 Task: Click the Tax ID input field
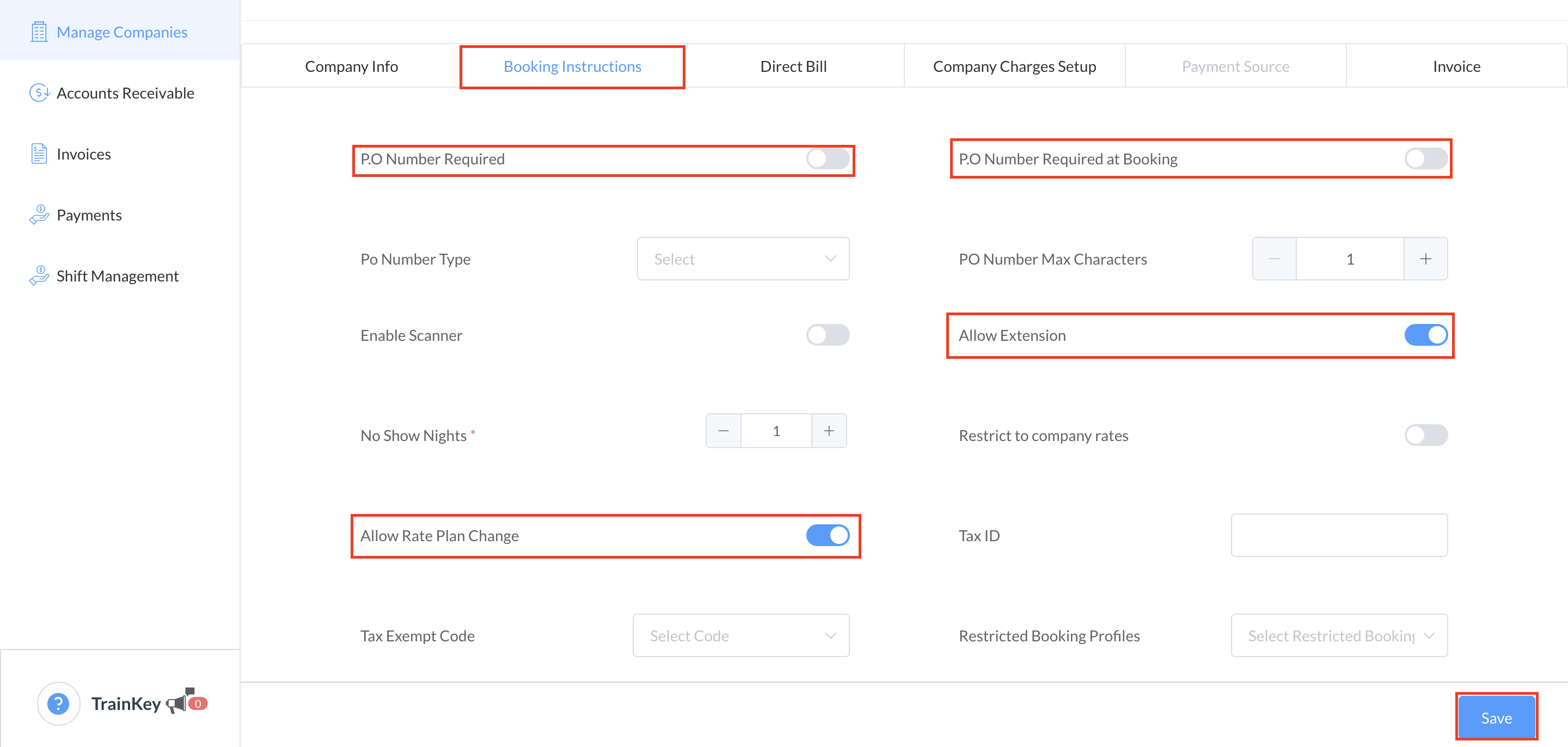tap(1339, 536)
